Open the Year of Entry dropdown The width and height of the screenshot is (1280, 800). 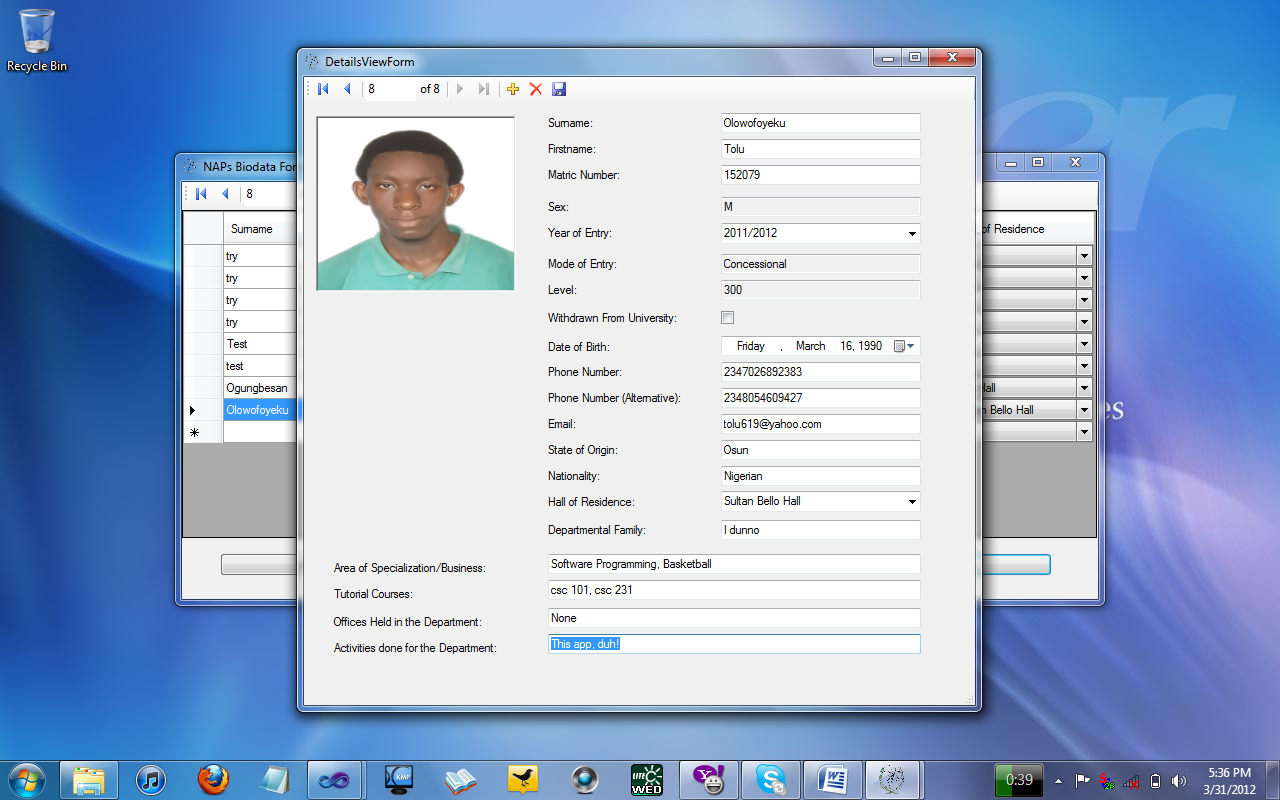click(912, 234)
